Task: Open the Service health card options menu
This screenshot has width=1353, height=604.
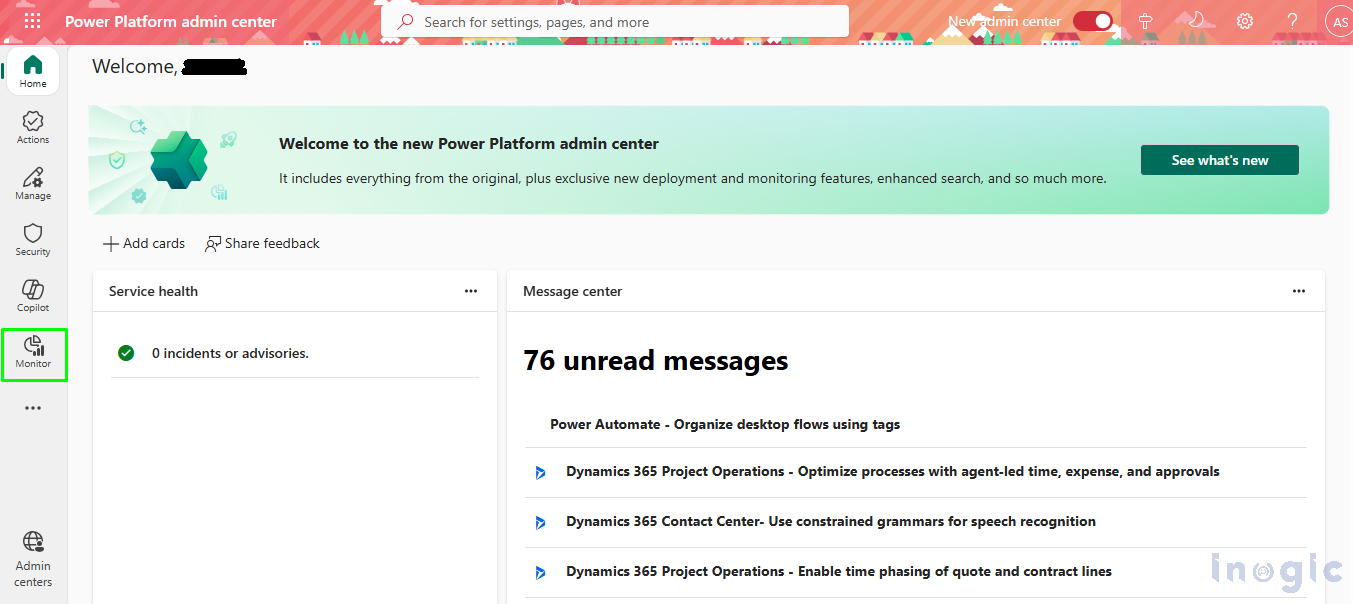Action: coord(470,291)
